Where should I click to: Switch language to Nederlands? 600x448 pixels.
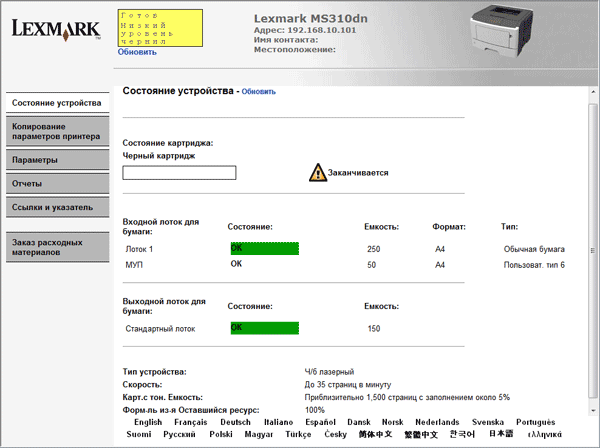click(437, 422)
